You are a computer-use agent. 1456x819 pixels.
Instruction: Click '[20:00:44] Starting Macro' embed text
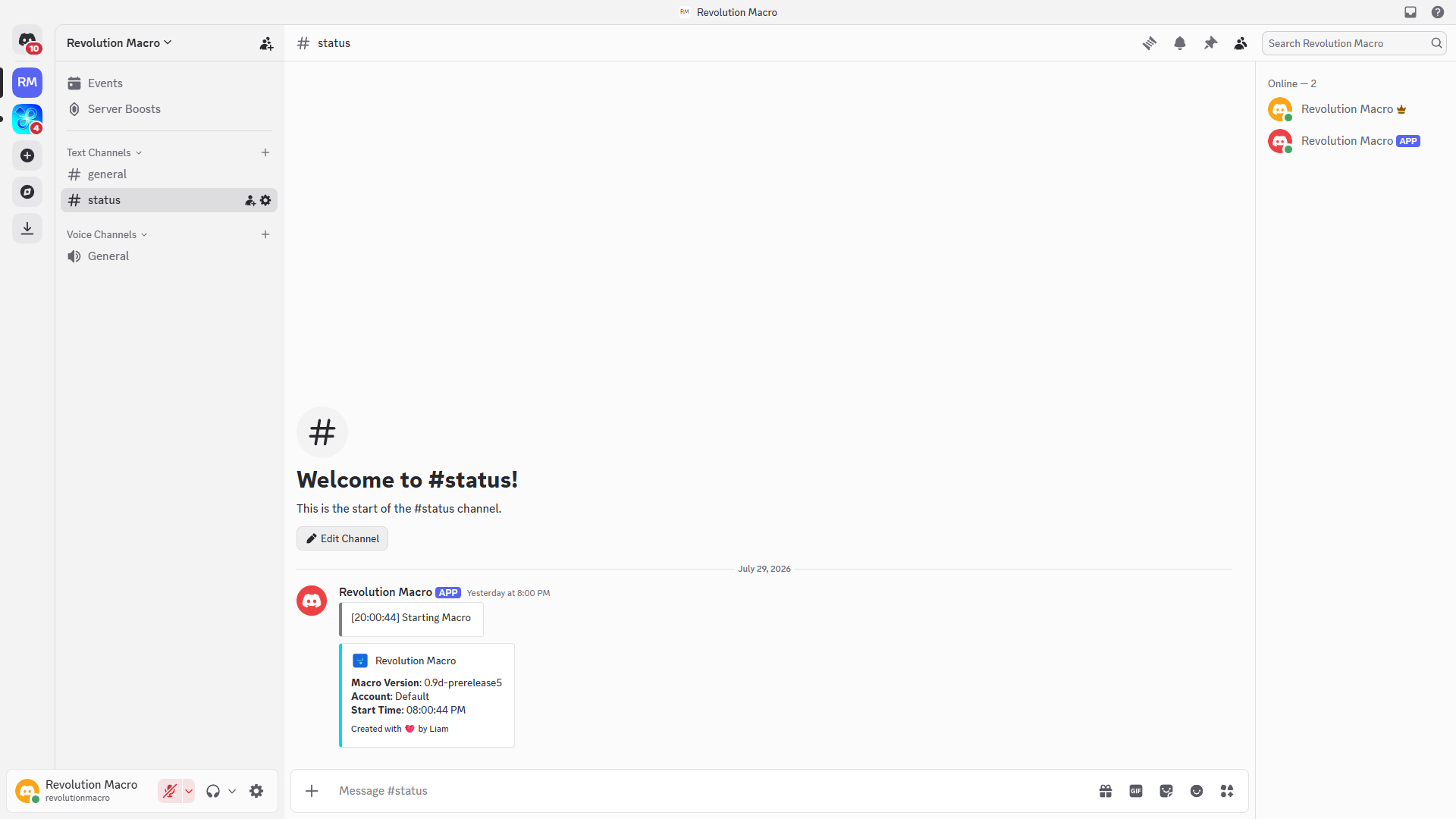tap(411, 618)
